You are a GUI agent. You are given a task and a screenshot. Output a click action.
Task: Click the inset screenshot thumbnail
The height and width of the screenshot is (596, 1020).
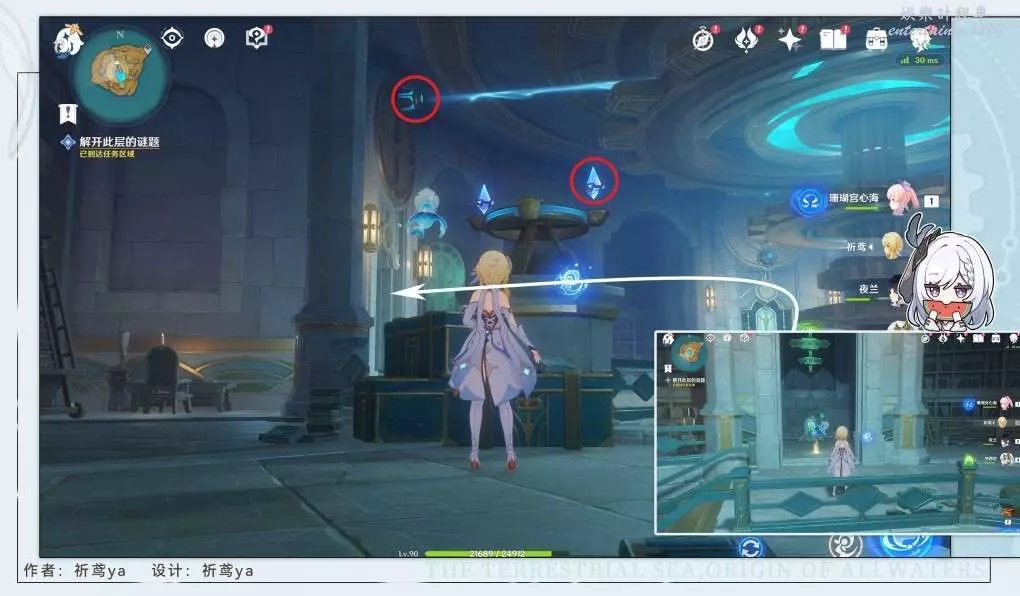pos(836,431)
